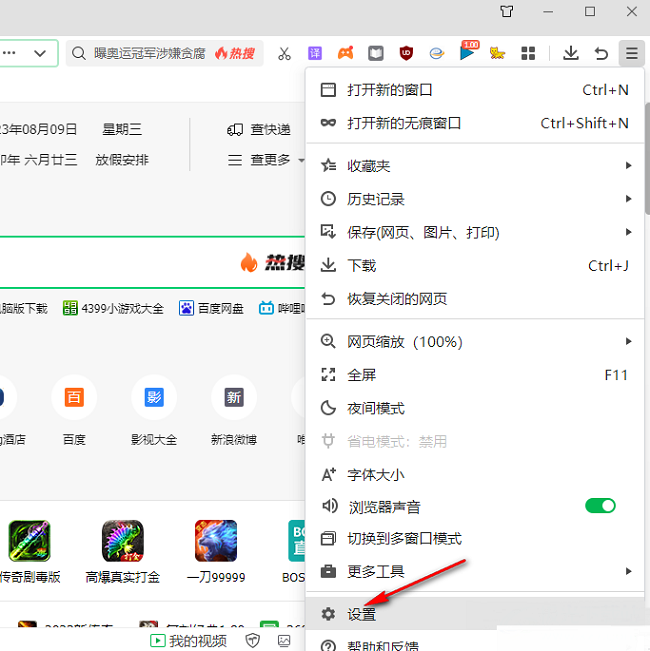Expand the 更多工具 submenu
Image resolution: width=650 pixels, height=651 pixels.
[475, 572]
